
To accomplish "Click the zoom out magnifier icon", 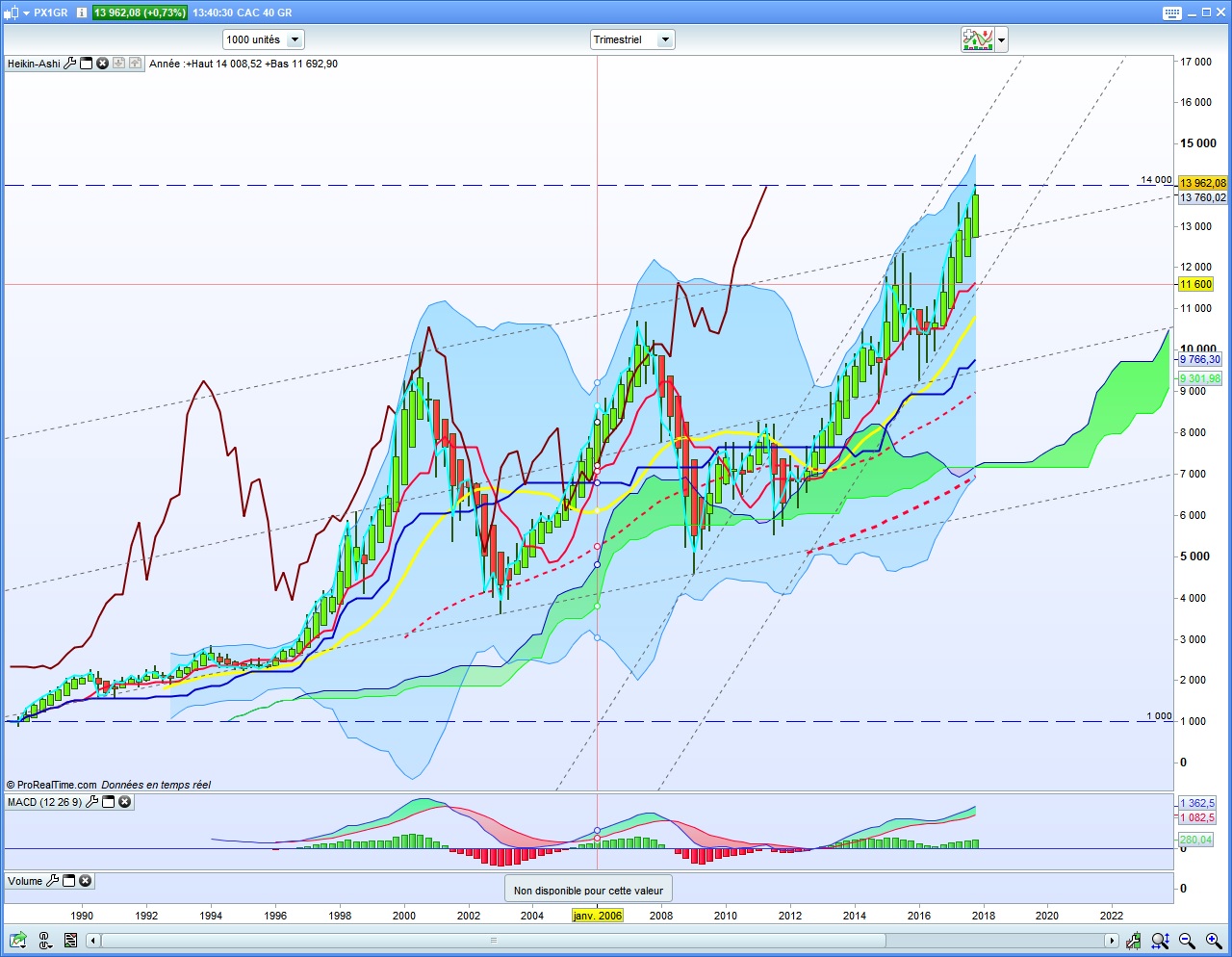I will (1187, 941).
